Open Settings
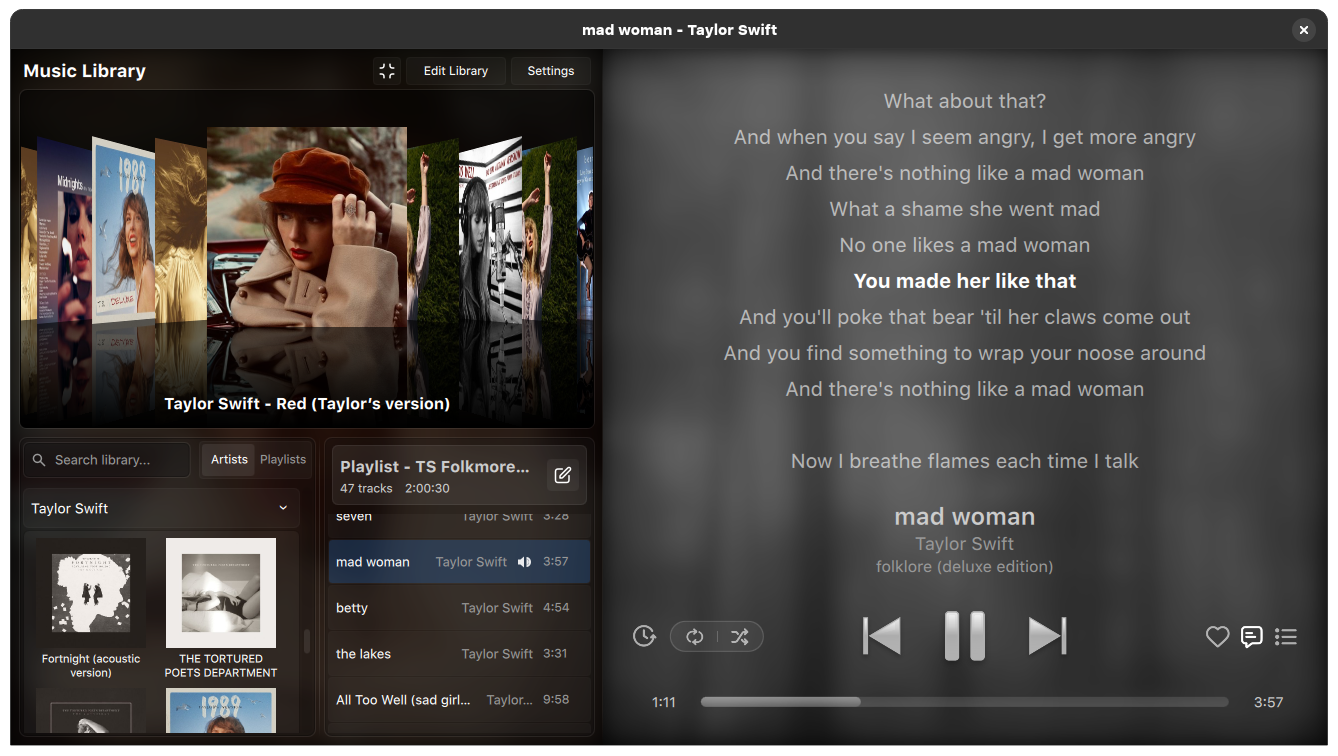This screenshot has width=1338, height=756. click(x=551, y=71)
